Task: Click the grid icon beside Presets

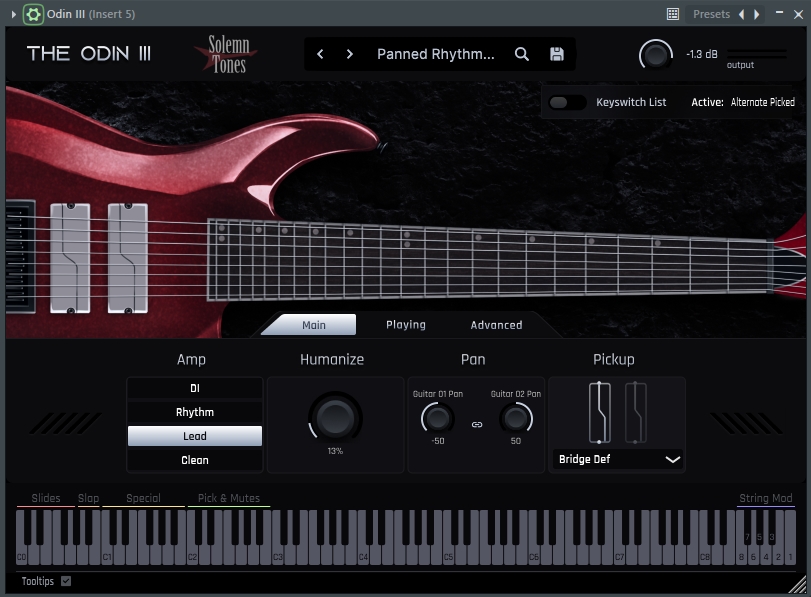Action: click(x=673, y=14)
